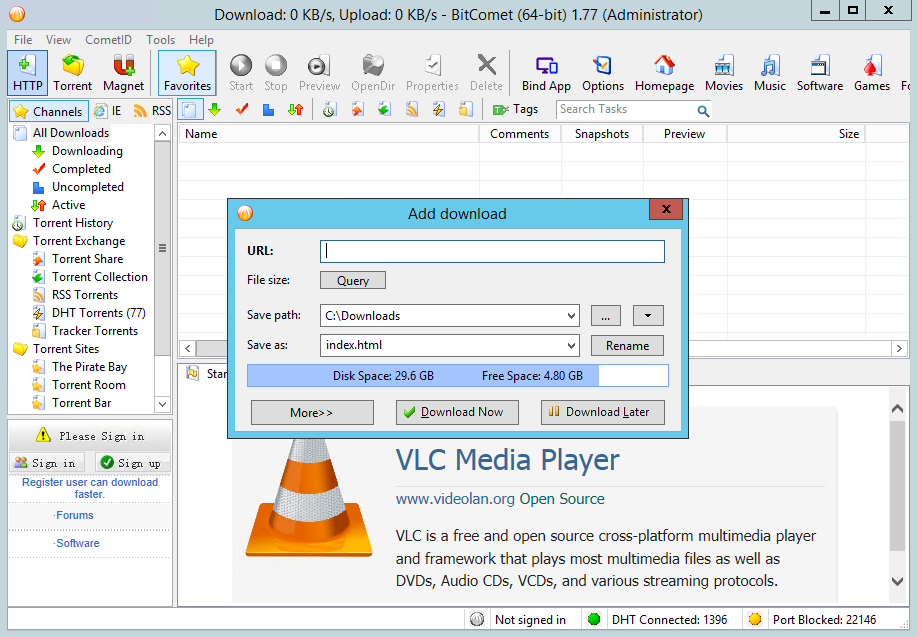The height and width of the screenshot is (637, 917).
Task: Open the Software toolbar icon
Action: [x=820, y=73]
